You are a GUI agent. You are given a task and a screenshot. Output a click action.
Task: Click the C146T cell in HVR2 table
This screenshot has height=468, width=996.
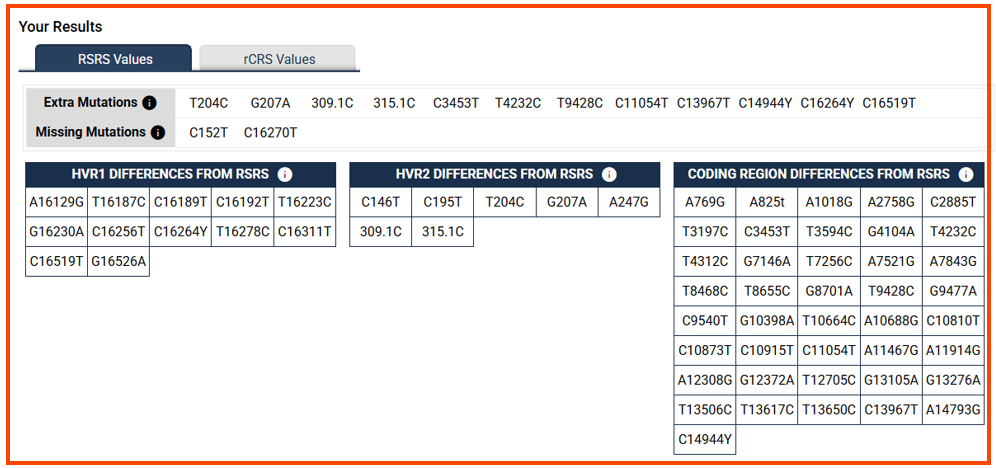point(380,202)
